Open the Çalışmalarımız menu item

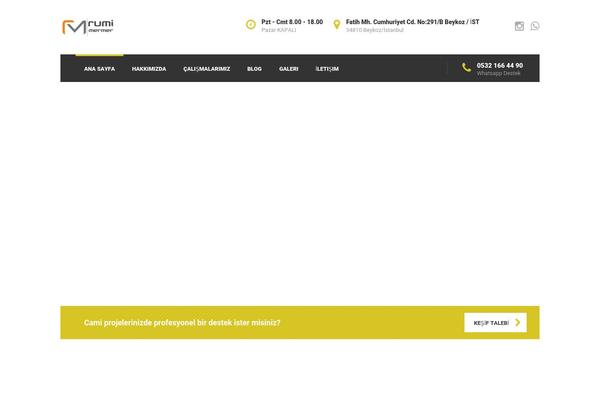207,69
